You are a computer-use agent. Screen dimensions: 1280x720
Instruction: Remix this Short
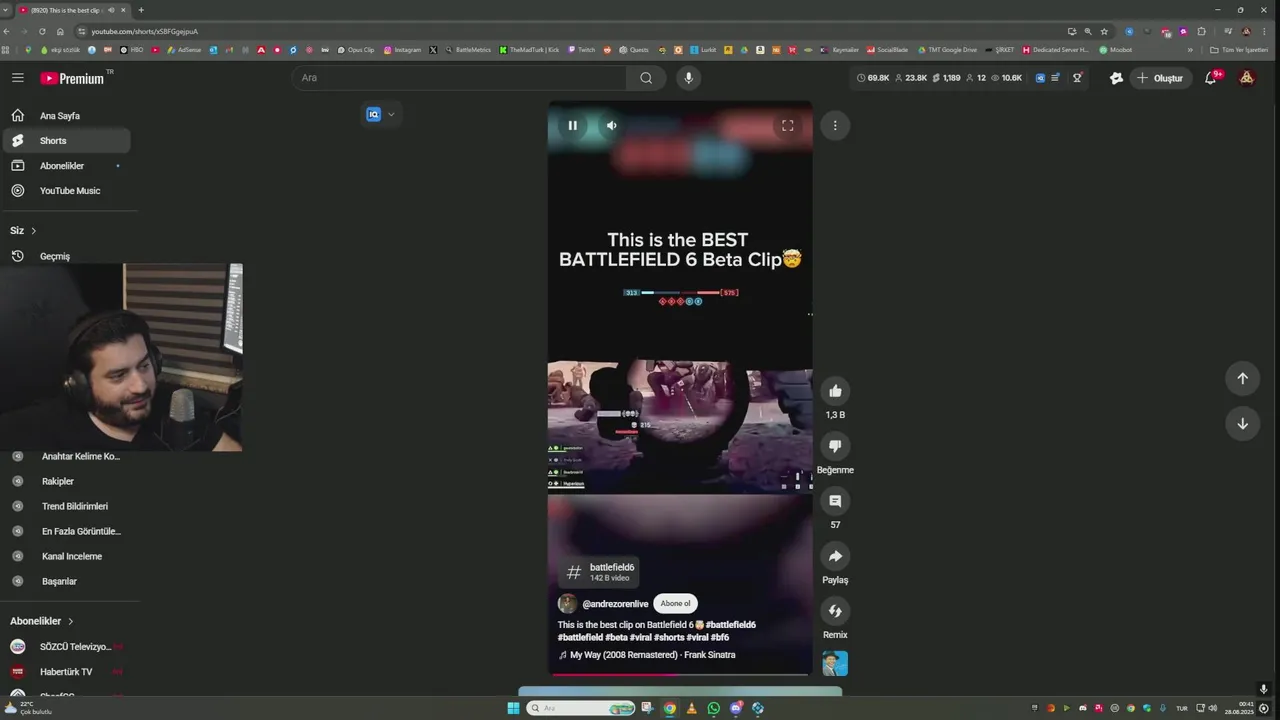pyautogui.click(x=835, y=611)
